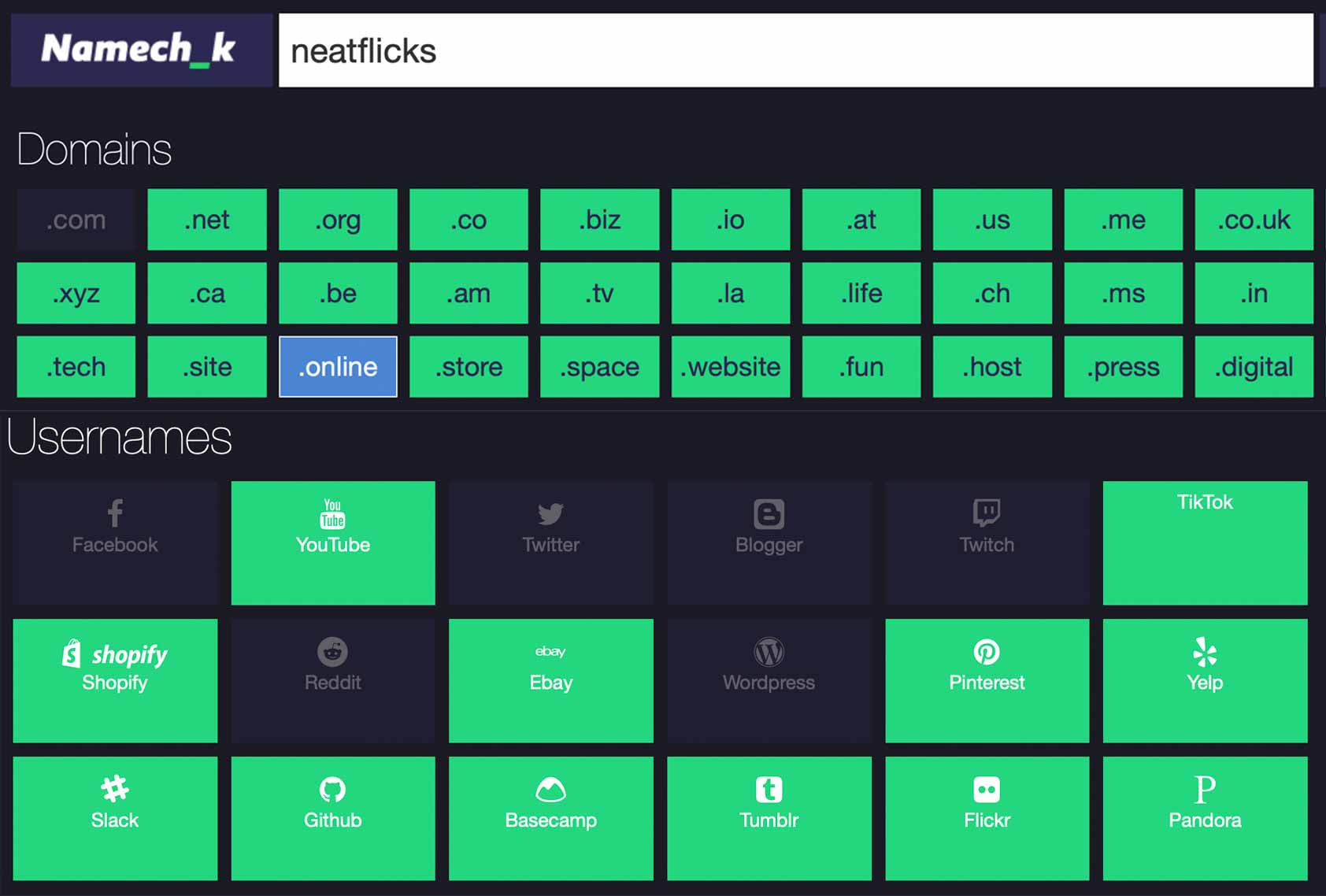Click the .life domain tile
1326x896 pixels.
click(x=861, y=293)
